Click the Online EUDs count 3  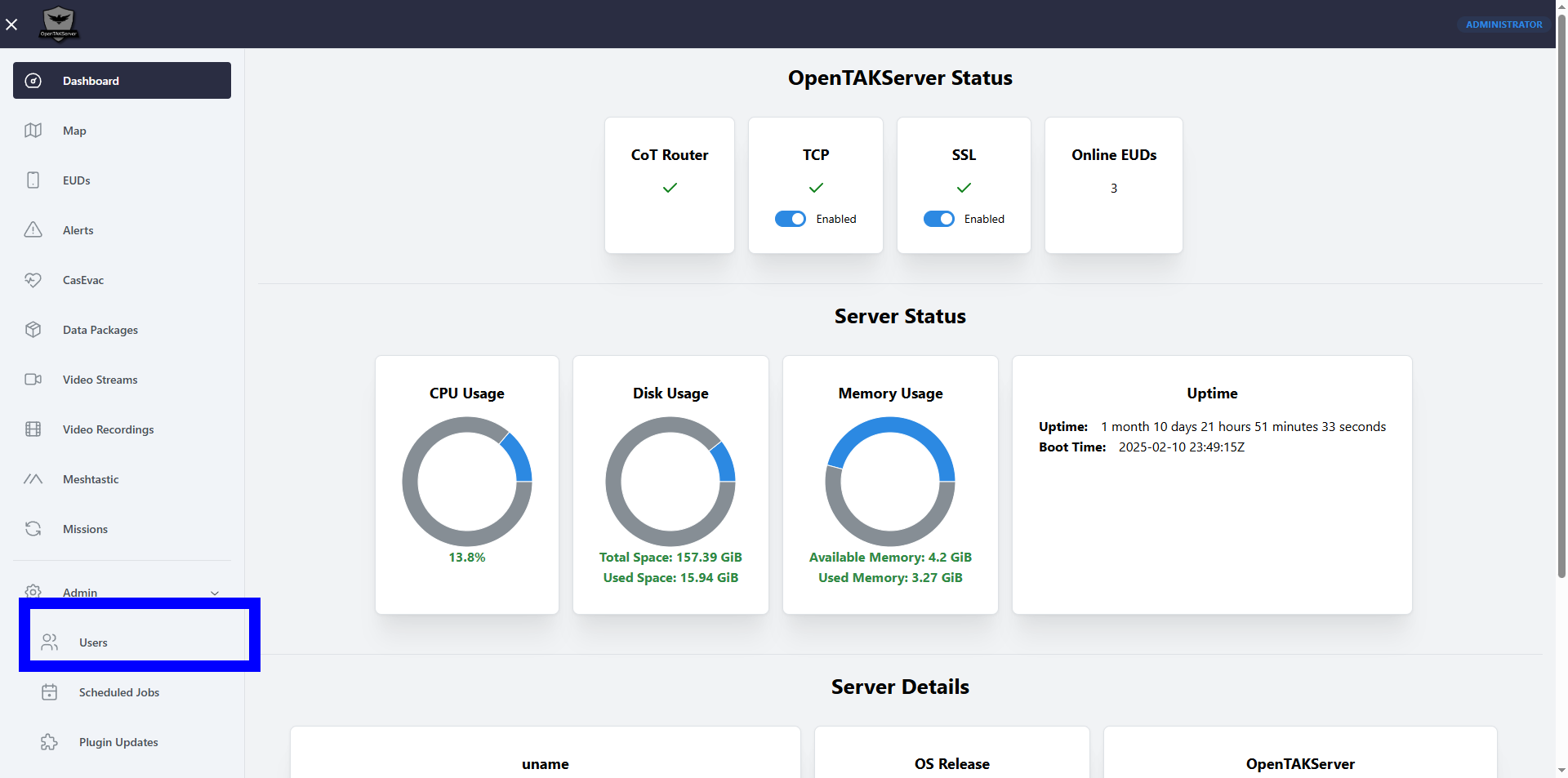pyautogui.click(x=1114, y=189)
